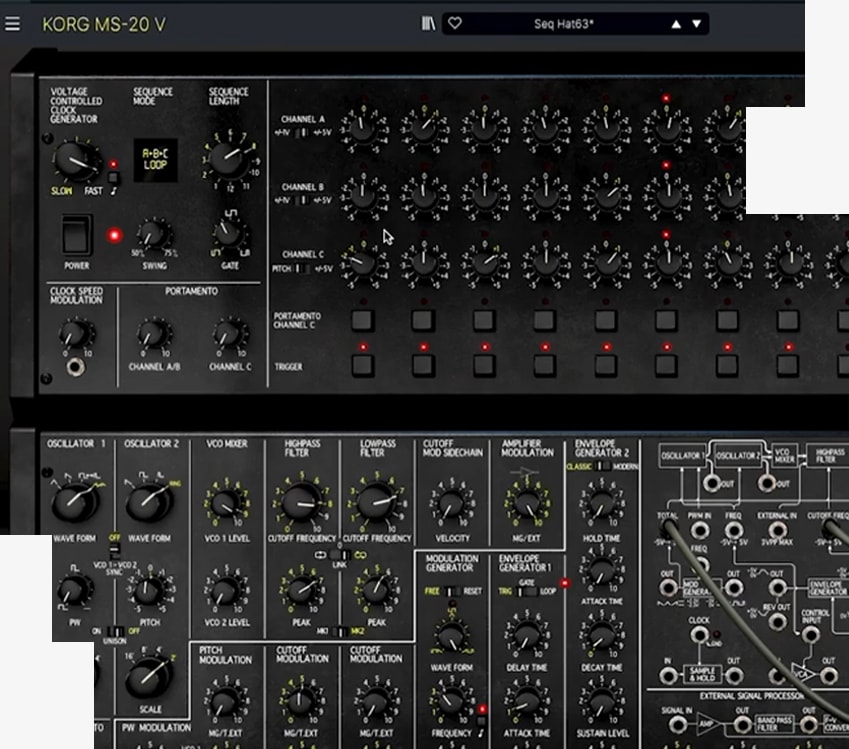Click the Sequence Length knob
The image size is (849, 749).
[x=229, y=158]
